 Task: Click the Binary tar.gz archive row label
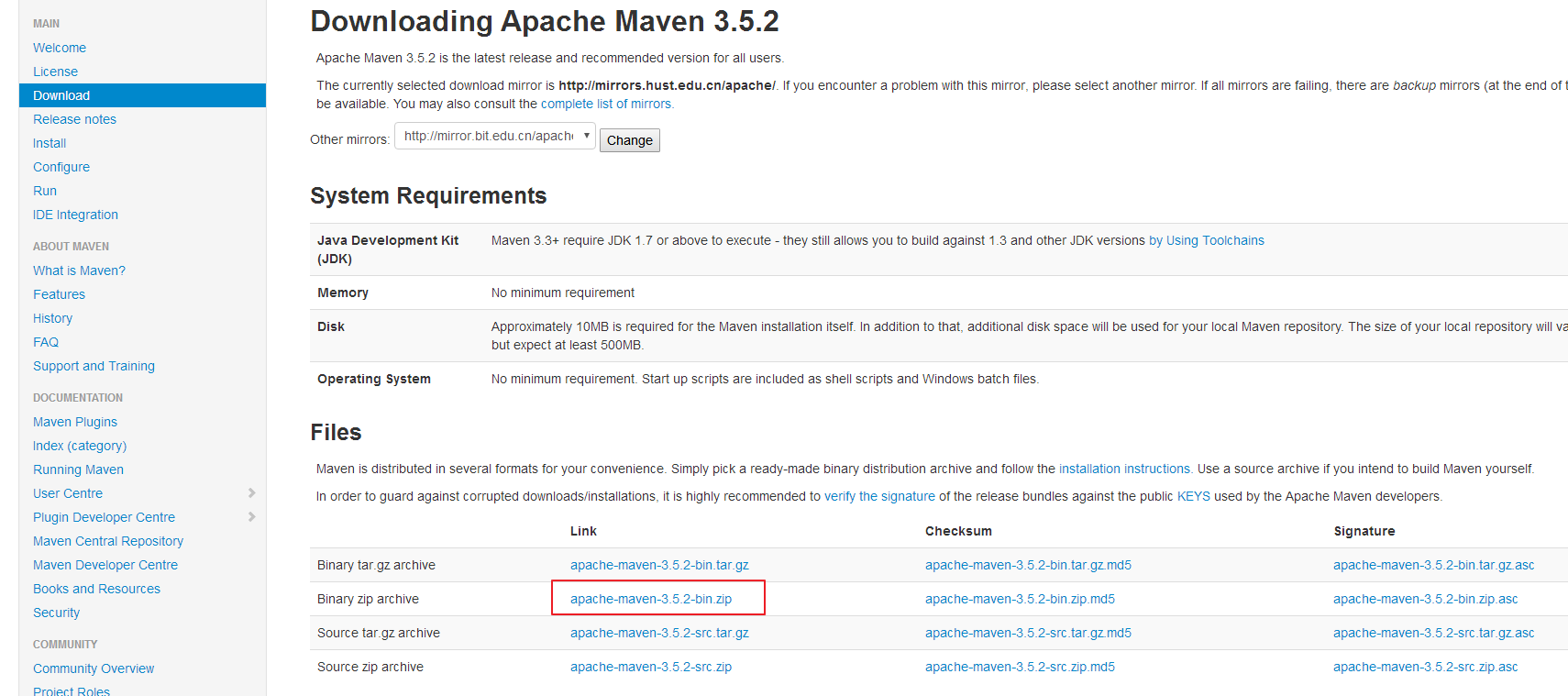(x=376, y=565)
